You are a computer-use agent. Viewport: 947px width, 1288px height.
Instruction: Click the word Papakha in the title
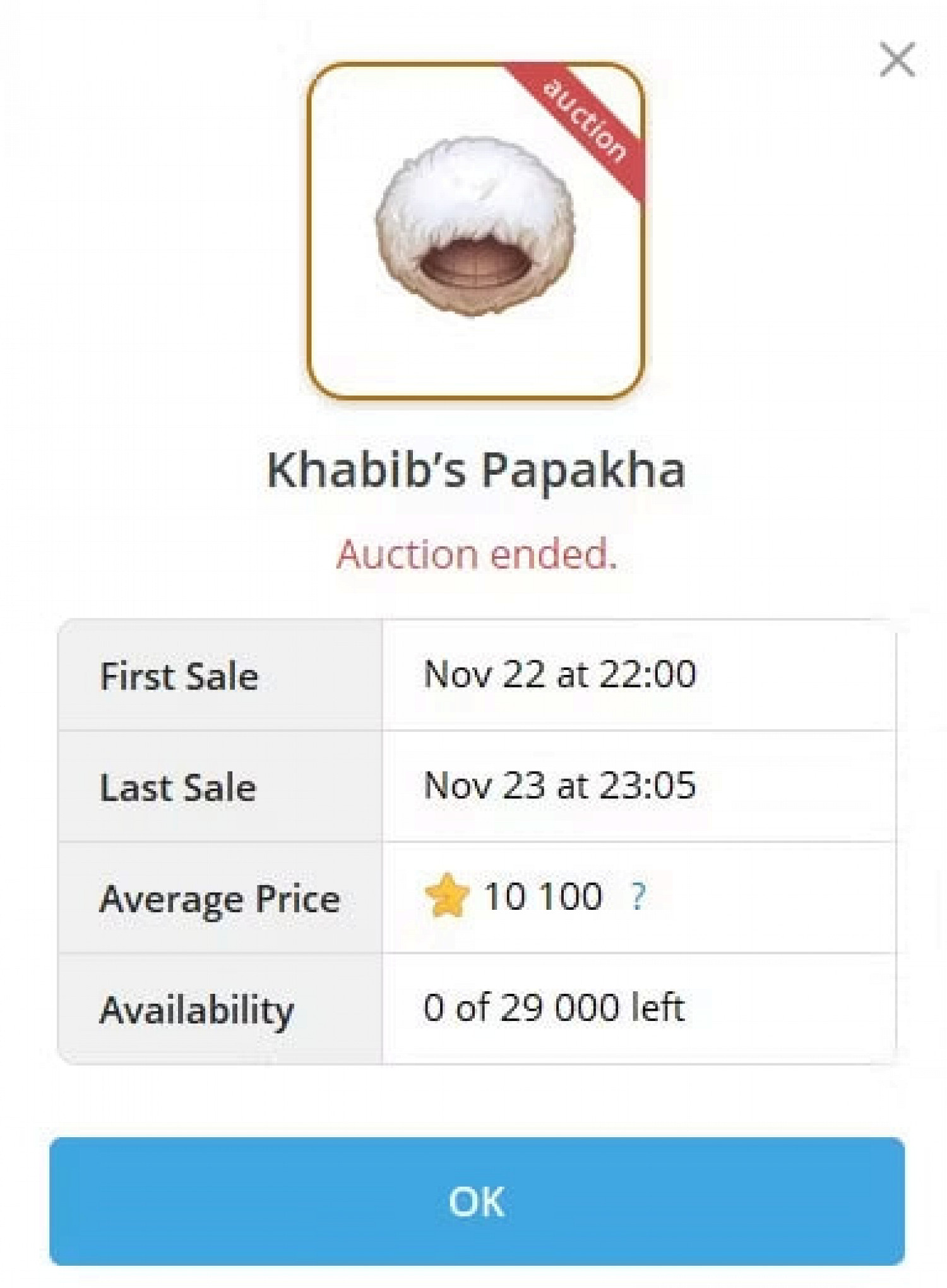[x=583, y=470]
